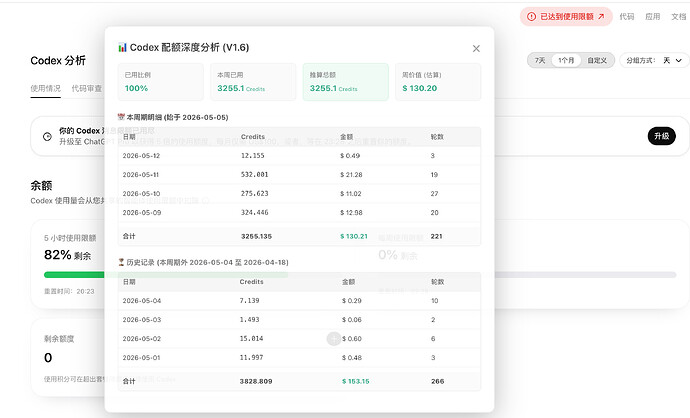Screen dimensions: 690x418
Task: Select the 2026-05-02 history row date
Action: click(142, 339)
